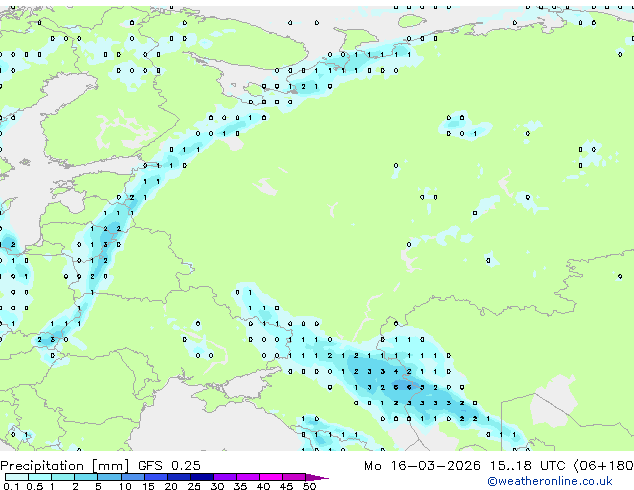This screenshot has height=490, width=634.
Task: Select the 25–30 mm navy legend swatch
Action: point(201,477)
